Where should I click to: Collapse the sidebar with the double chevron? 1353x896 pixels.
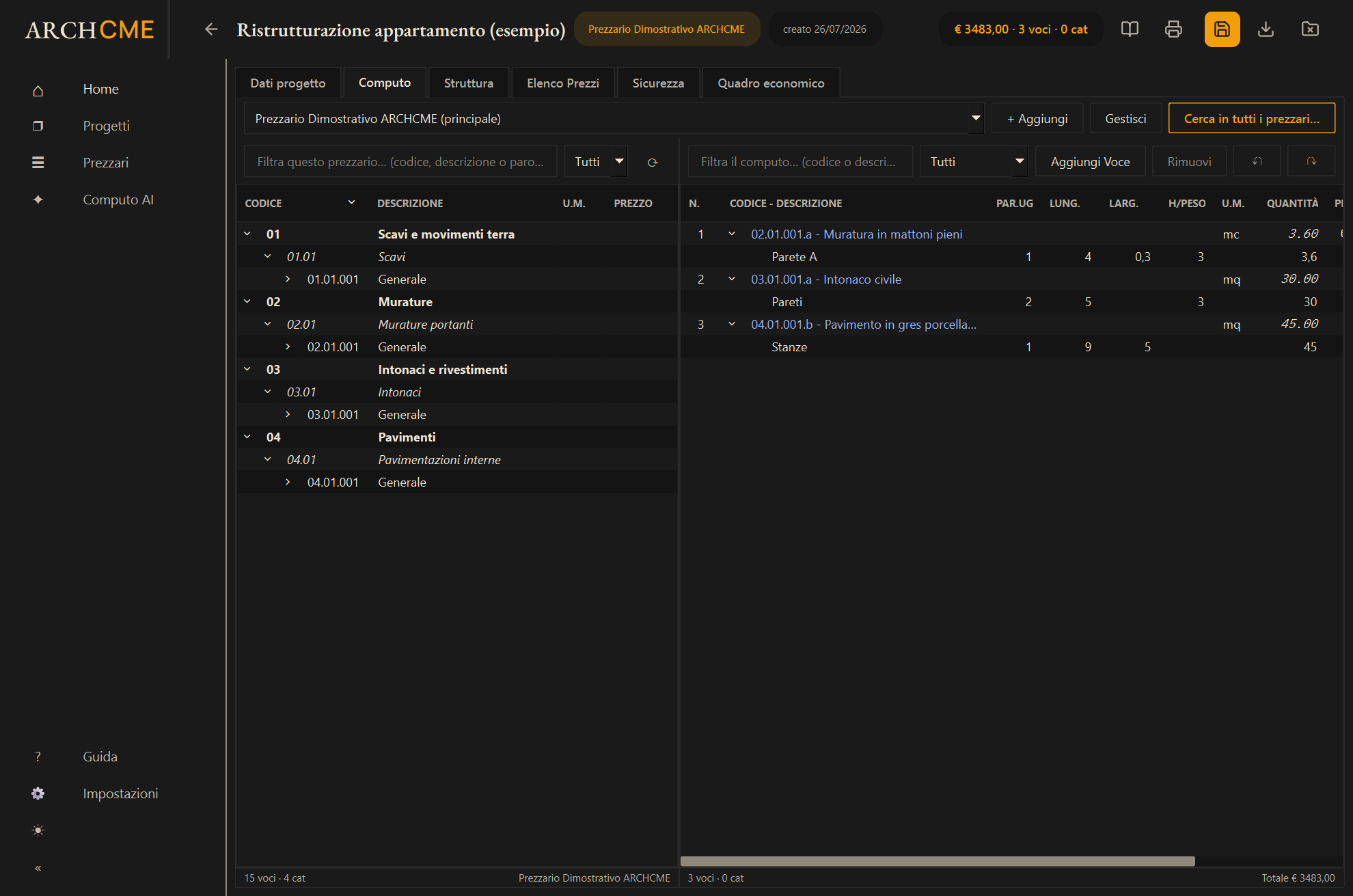pos(38,868)
